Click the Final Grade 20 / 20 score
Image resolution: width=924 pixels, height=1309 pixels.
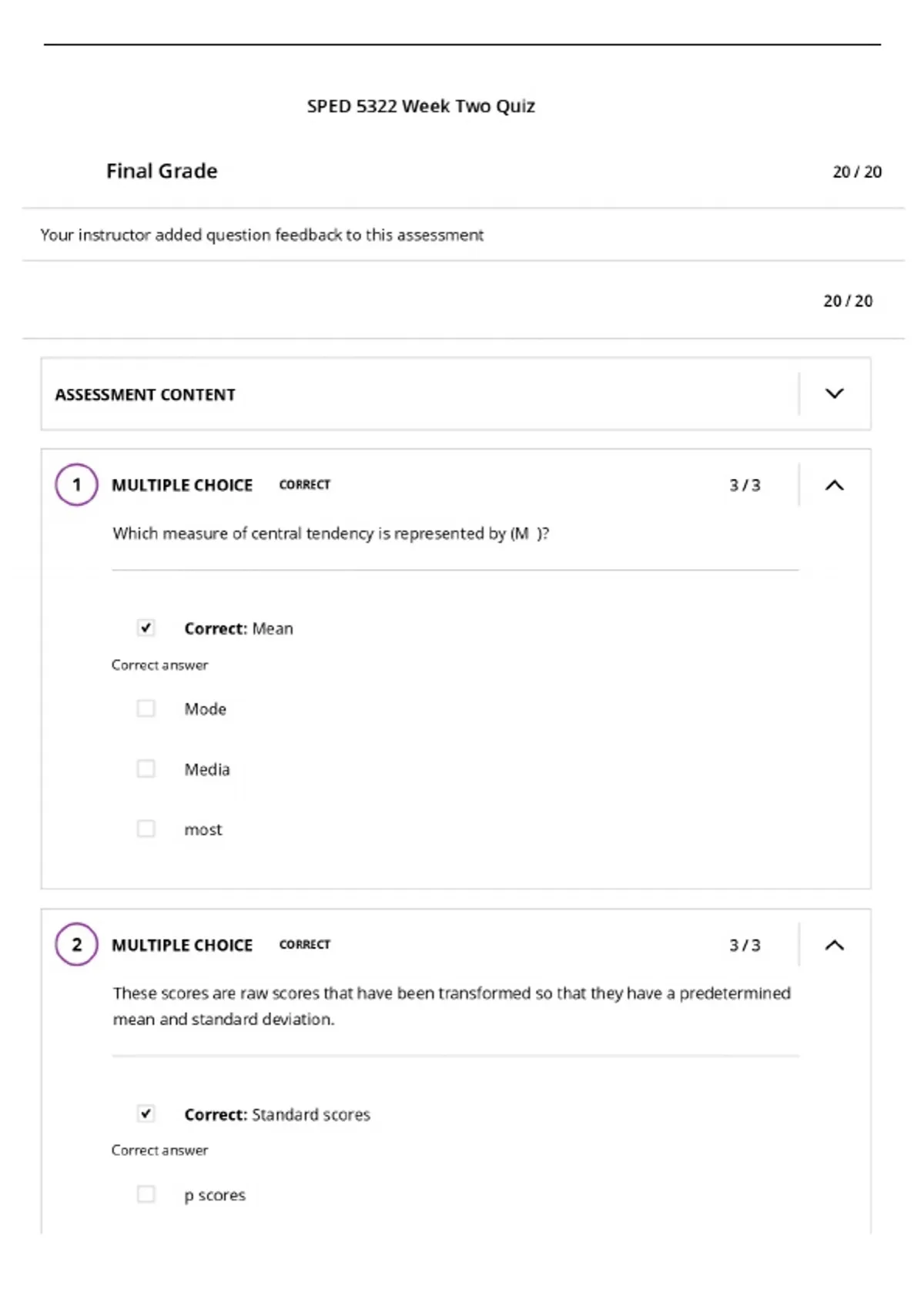pos(857,172)
